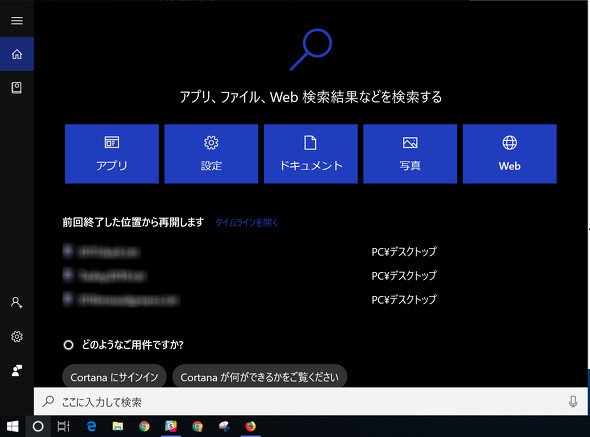The height and width of the screenshot is (437, 590).
Task: Open the hamburger menu in Cortana sidebar
Action: [17, 20]
